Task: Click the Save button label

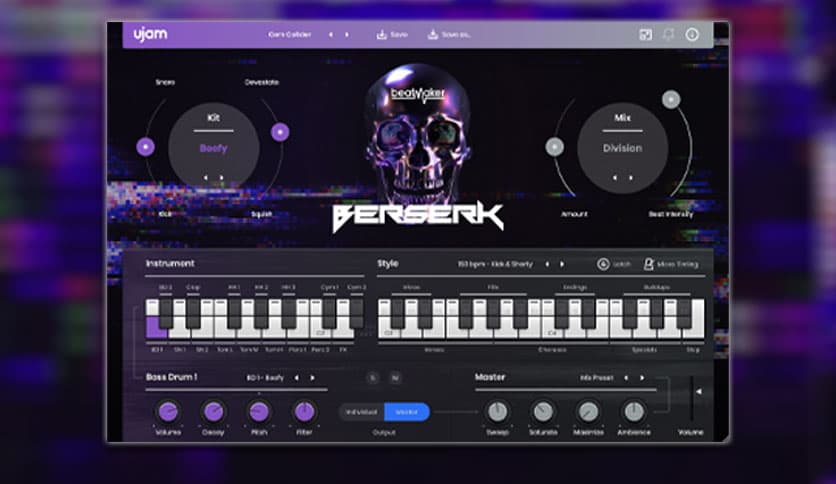Action: (399, 35)
